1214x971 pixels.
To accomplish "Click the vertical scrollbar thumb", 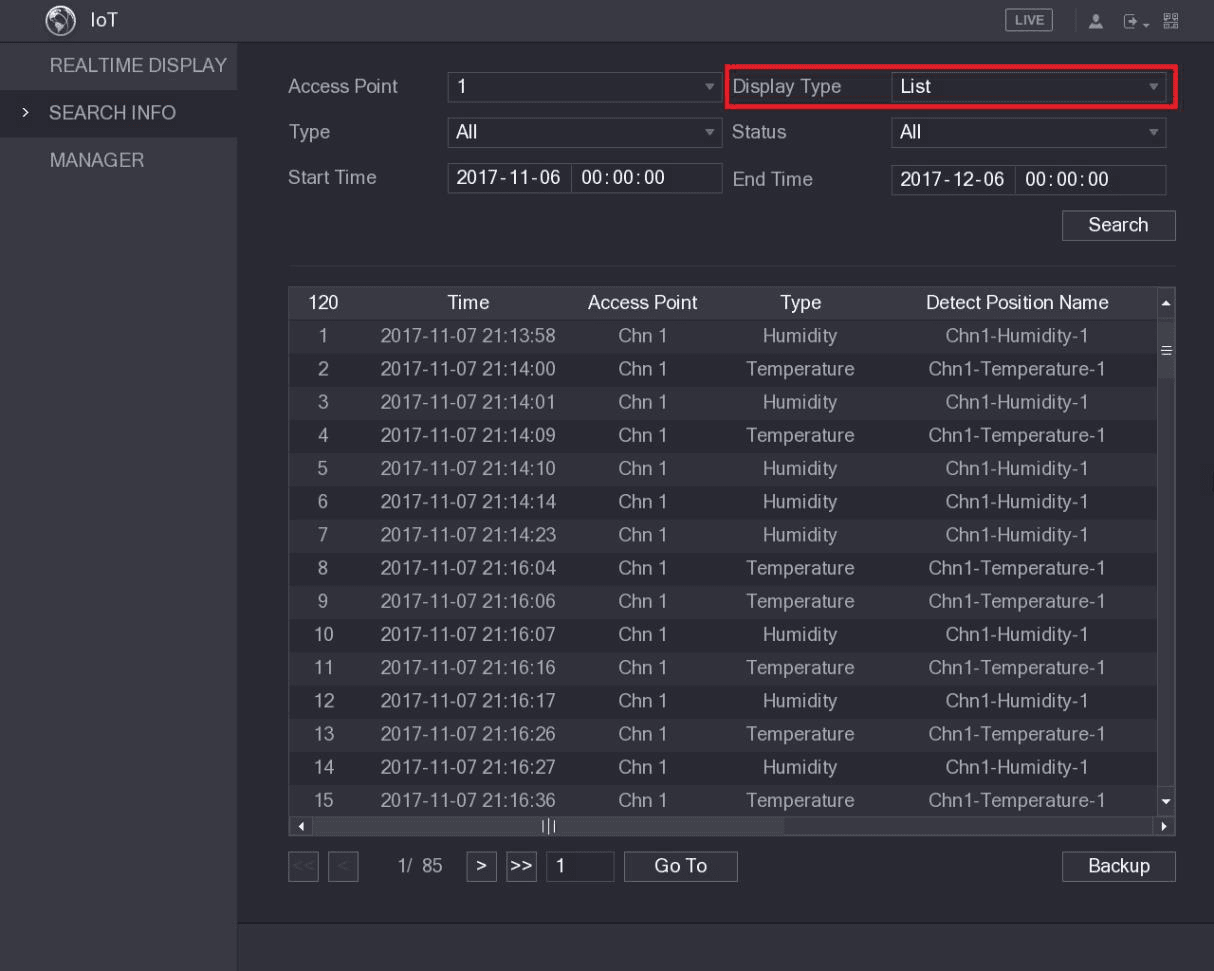I will pos(1166,350).
